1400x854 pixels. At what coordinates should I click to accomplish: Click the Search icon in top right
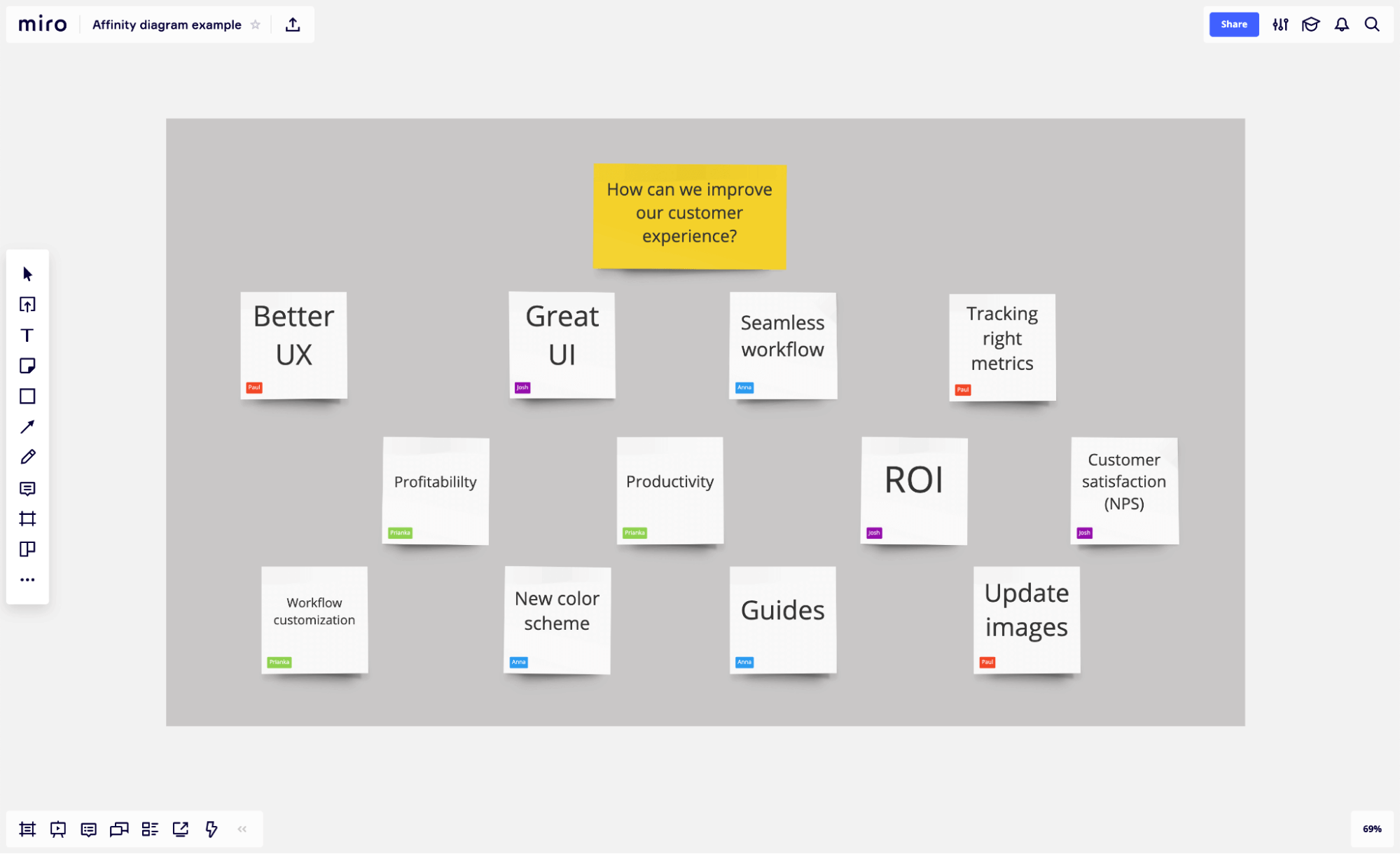1372,24
